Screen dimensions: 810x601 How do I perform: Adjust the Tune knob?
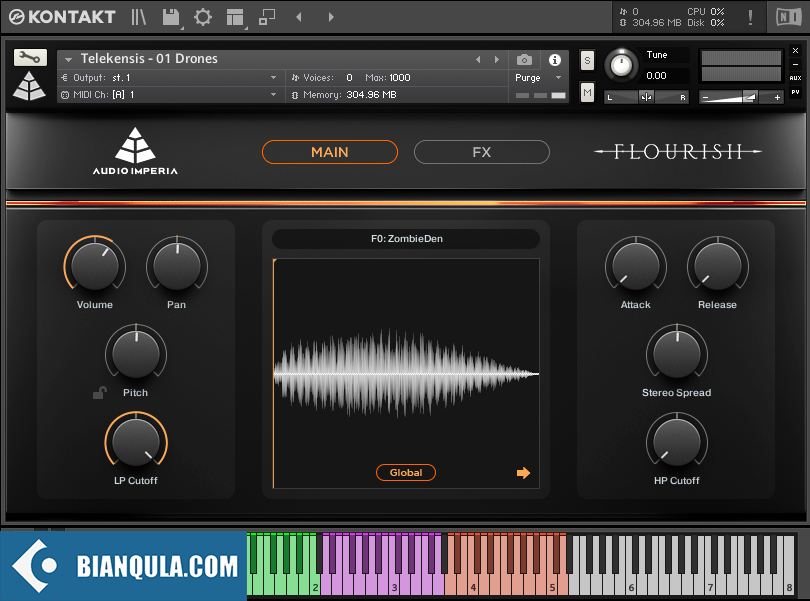[x=621, y=65]
